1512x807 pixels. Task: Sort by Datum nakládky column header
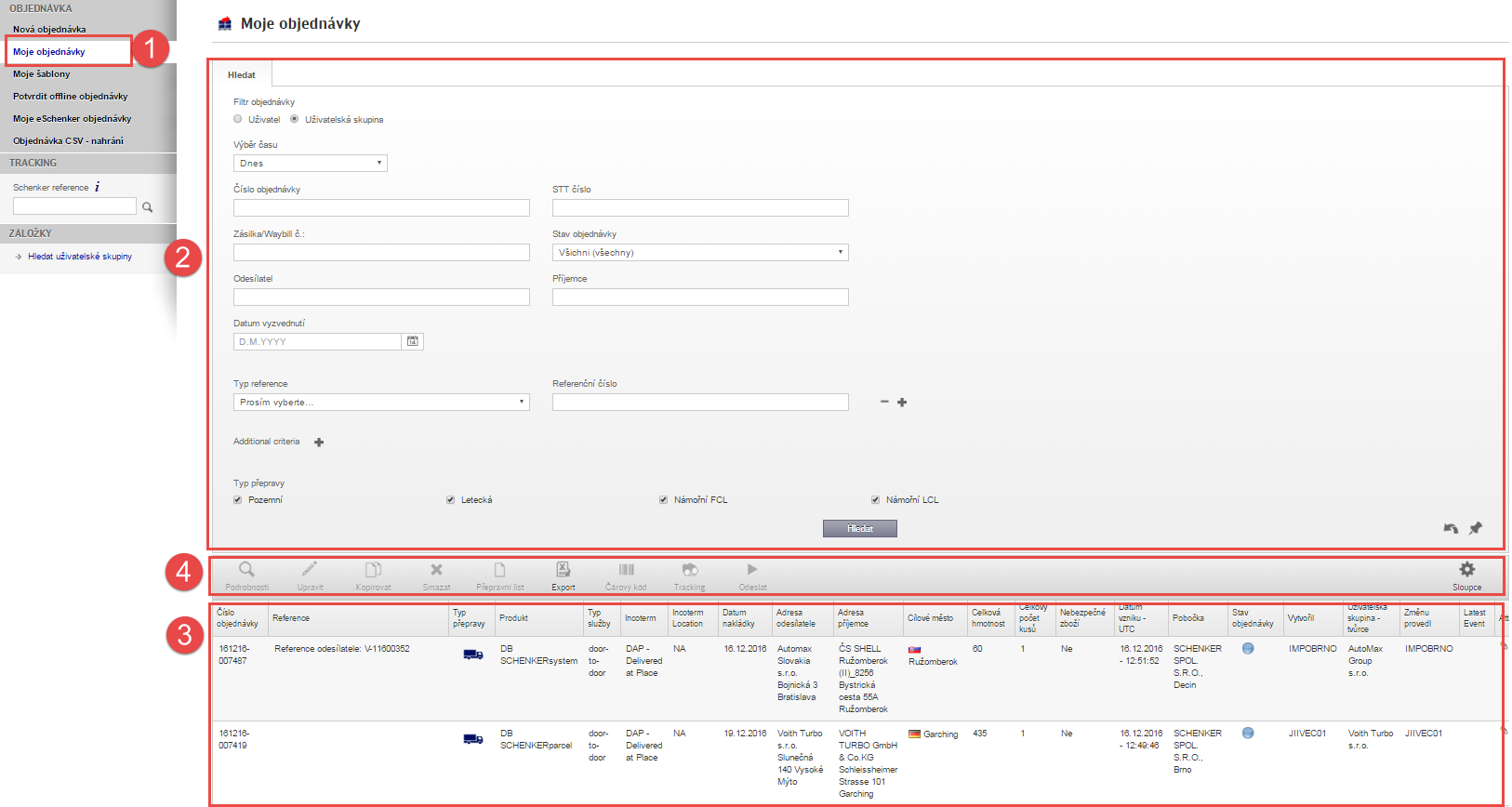point(745,618)
